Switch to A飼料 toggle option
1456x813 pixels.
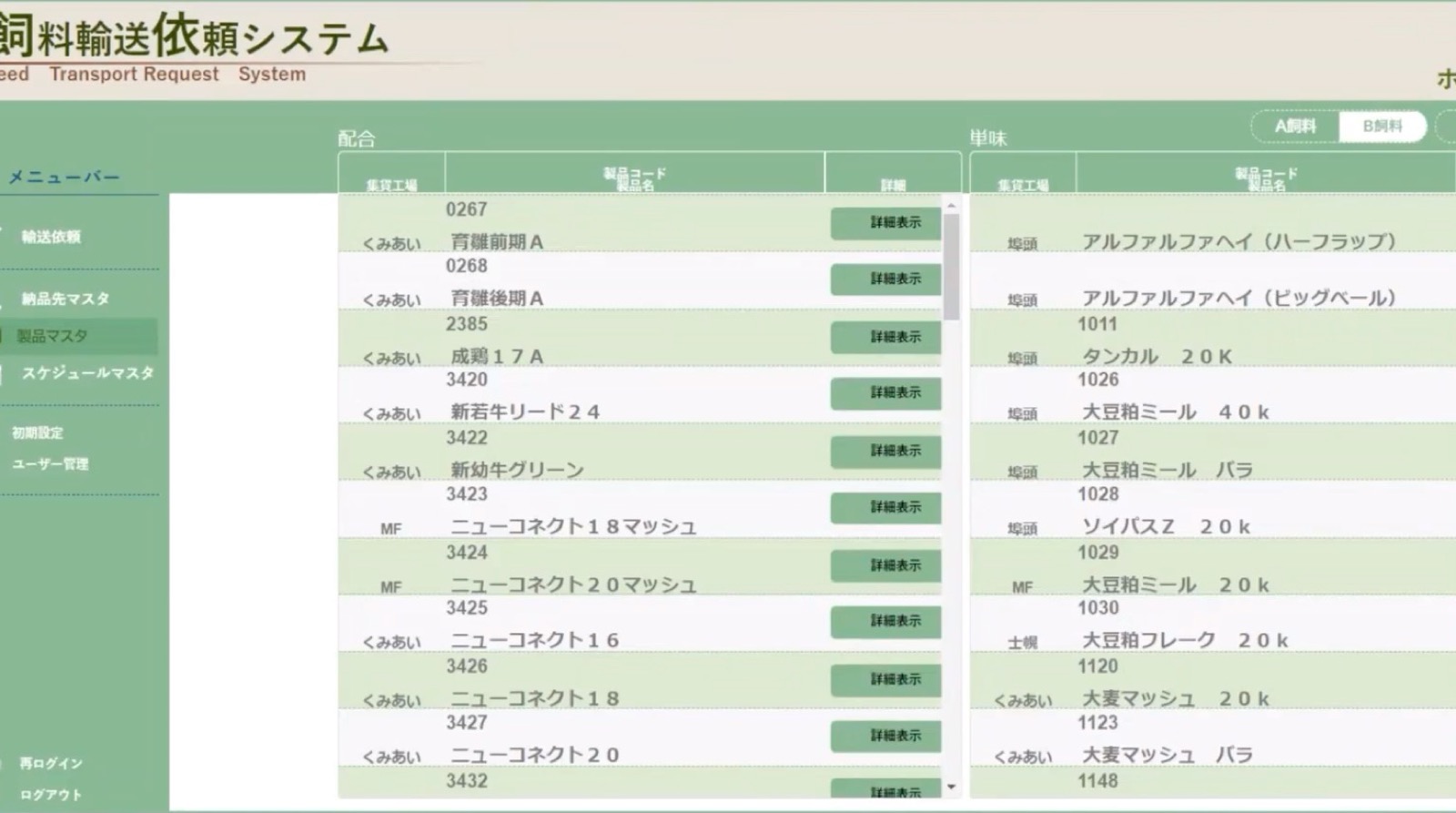(1295, 127)
